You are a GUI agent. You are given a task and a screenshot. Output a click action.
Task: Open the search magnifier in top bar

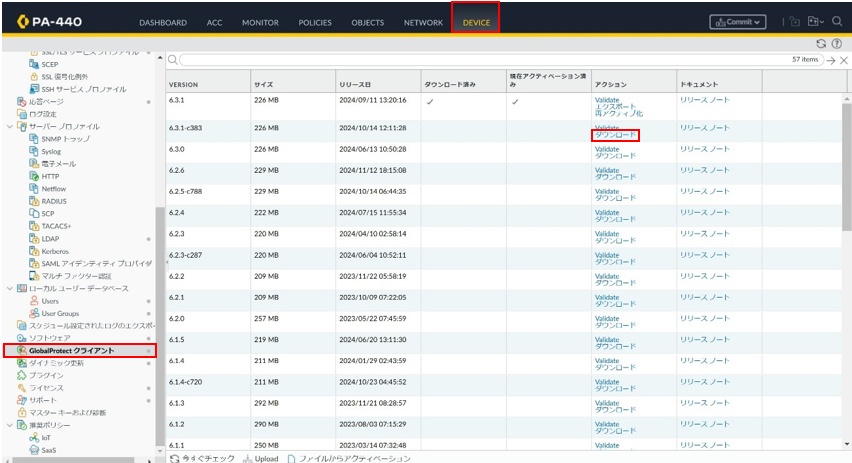837,22
